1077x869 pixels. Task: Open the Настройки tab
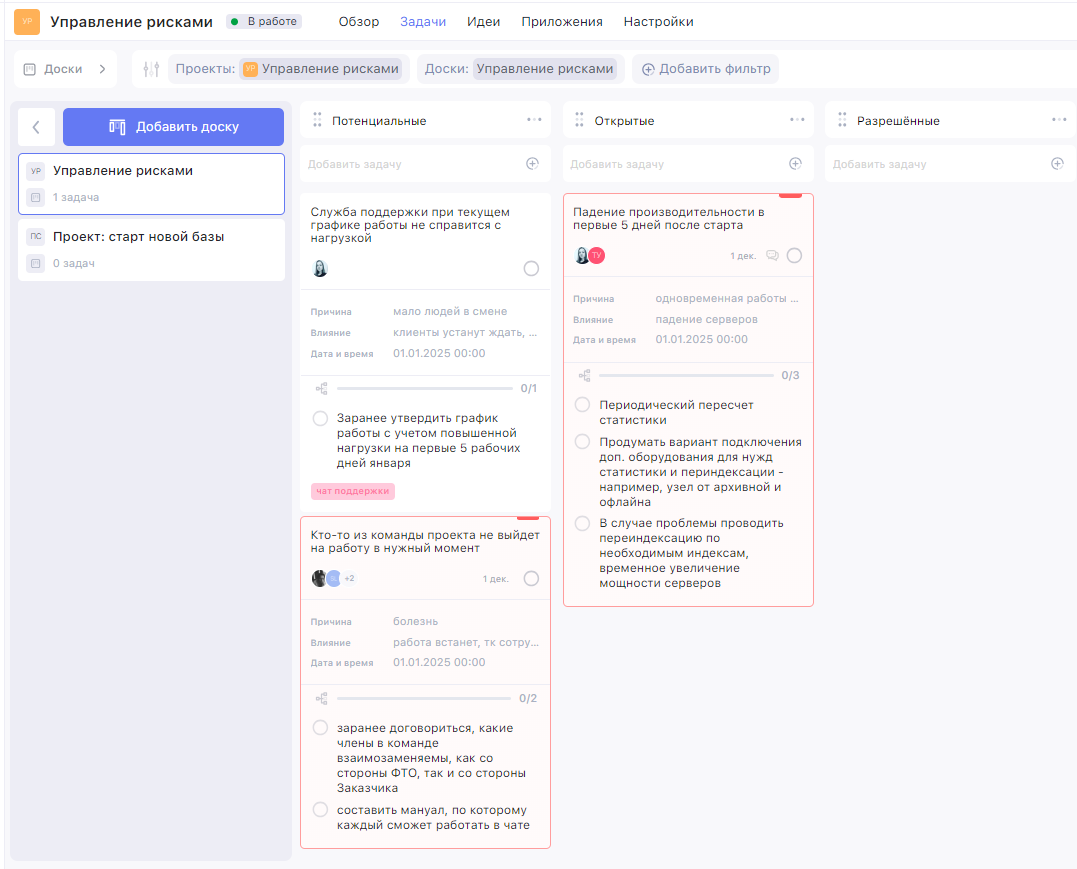click(x=658, y=22)
